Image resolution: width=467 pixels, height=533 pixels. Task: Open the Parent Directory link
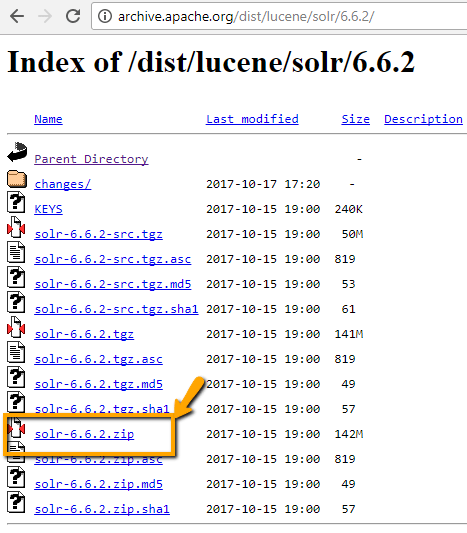tap(91, 159)
